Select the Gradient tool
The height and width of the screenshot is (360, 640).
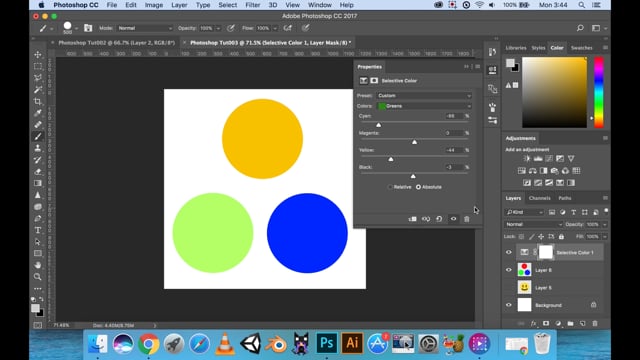(x=38, y=183)
